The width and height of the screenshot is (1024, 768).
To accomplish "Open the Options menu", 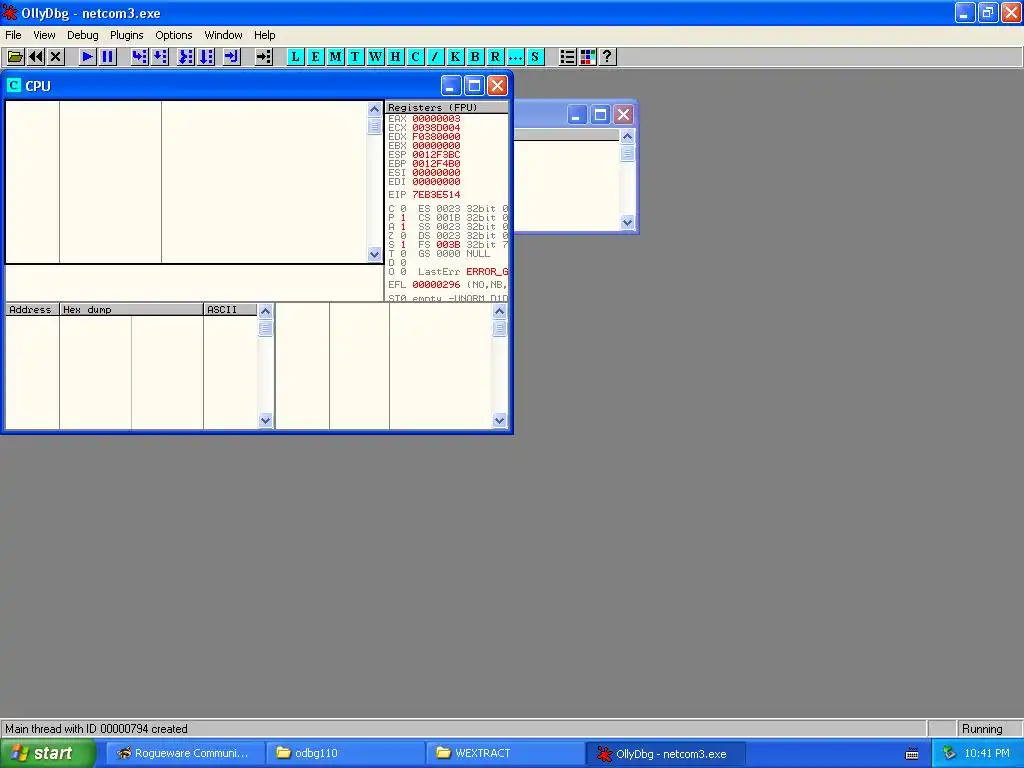I will point(174,35).
